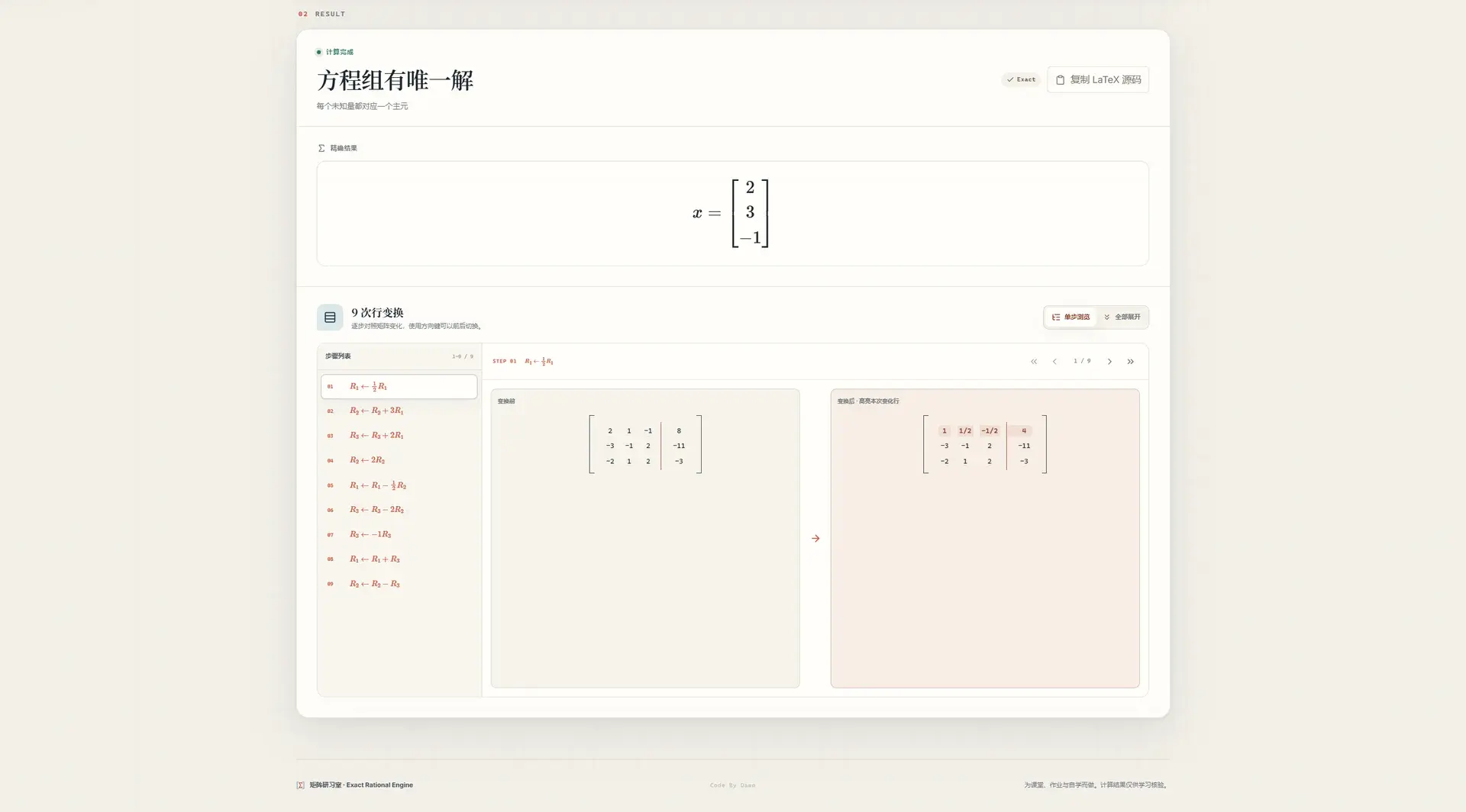The width and height of the screenshot is (1466, 812).
Task: Select step 01 R1 ← ½R1
Action: [399, 386]
